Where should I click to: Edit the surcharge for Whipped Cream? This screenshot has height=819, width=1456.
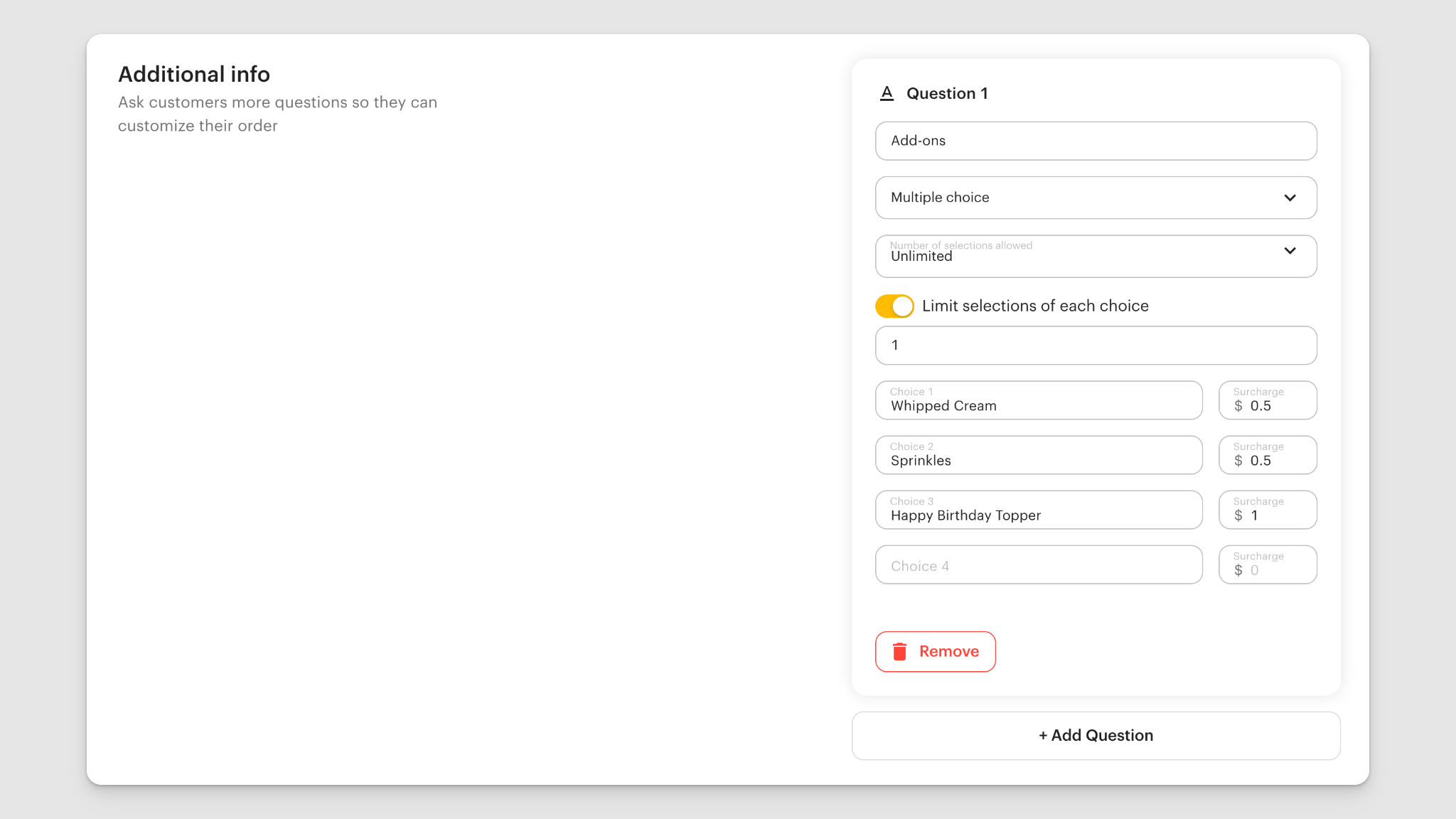point(1268,405)
